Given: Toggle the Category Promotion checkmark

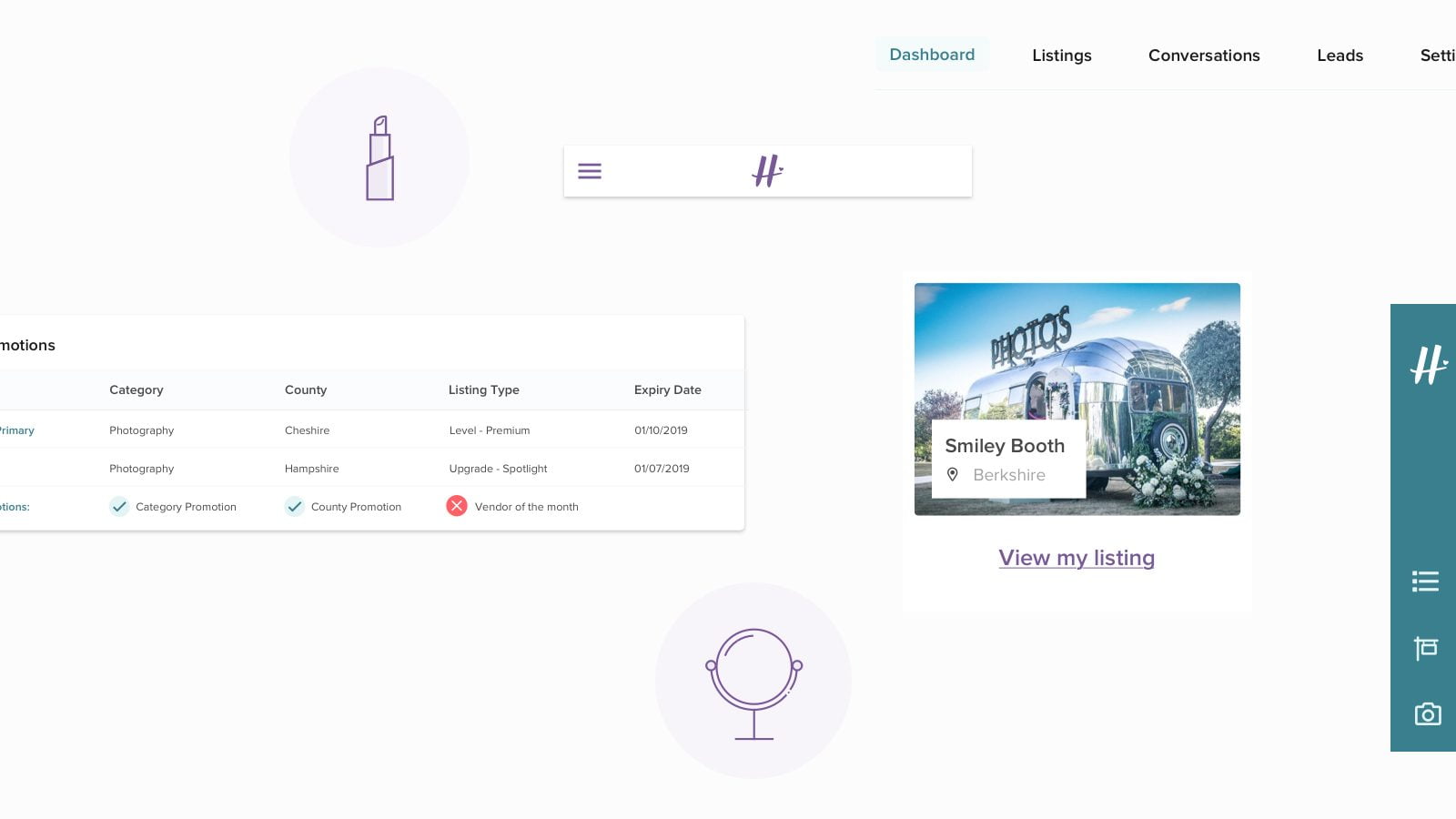Looking at the screenshot, I should [x=119, y=507].
